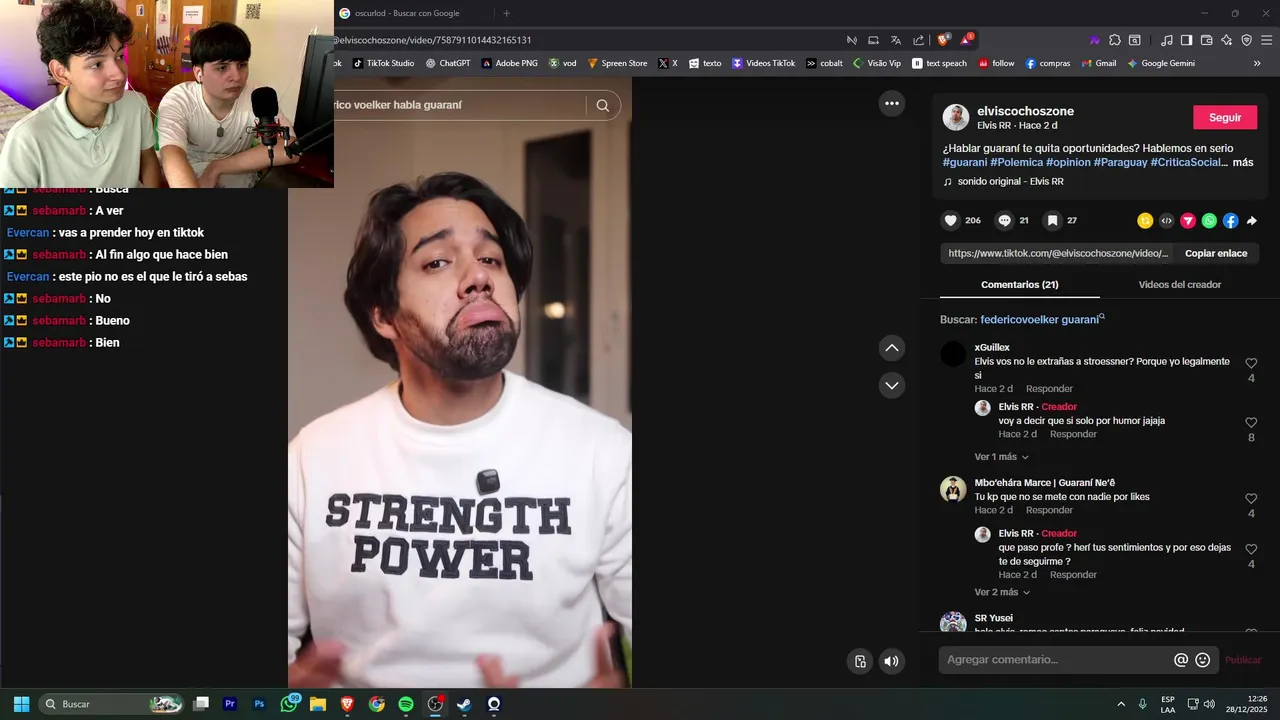Screen dimensions: 1280x720
Task: Open Gmail bookmark
Action: pos(1098,63)
